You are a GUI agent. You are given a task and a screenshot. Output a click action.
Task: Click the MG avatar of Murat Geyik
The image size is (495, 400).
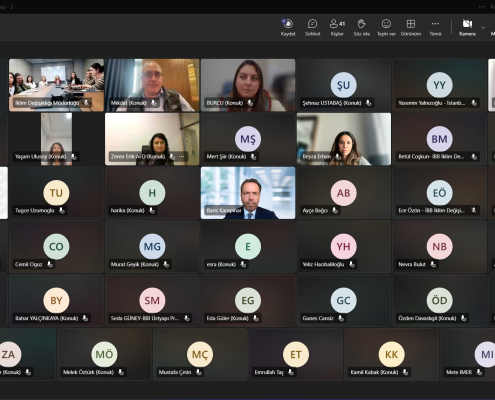[x=152, y=246]
